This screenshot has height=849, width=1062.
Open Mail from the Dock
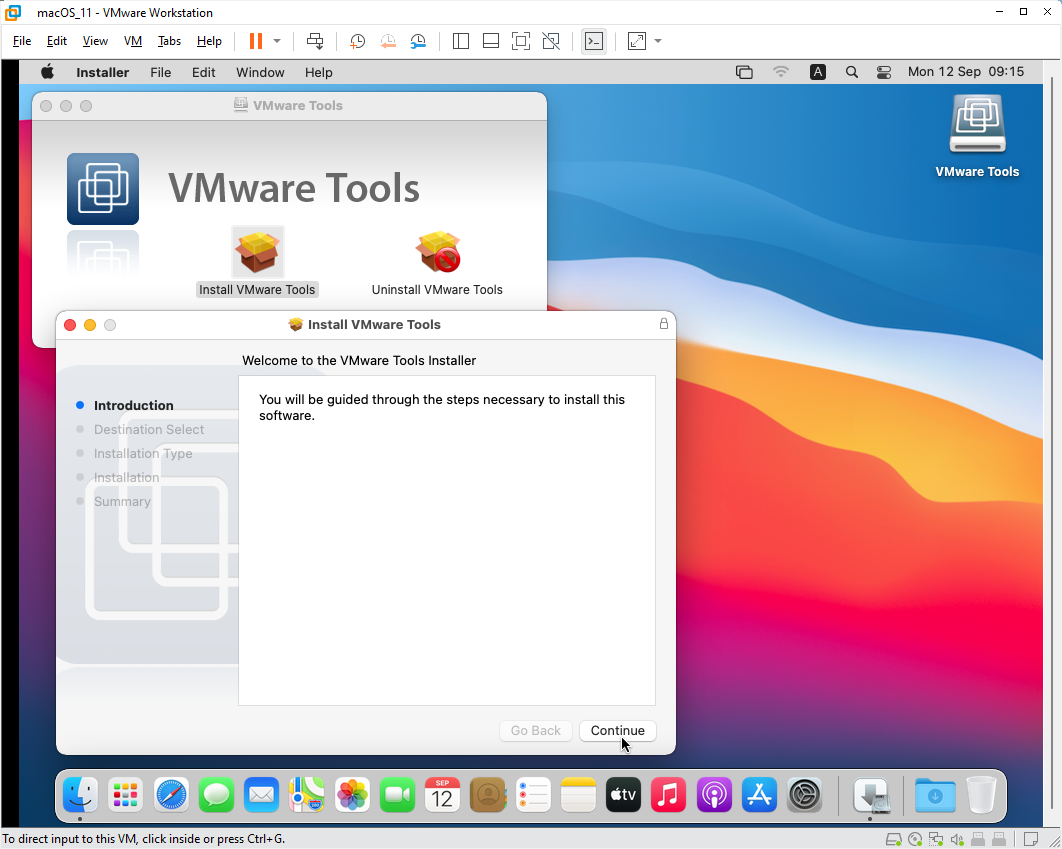click(261, 795)
